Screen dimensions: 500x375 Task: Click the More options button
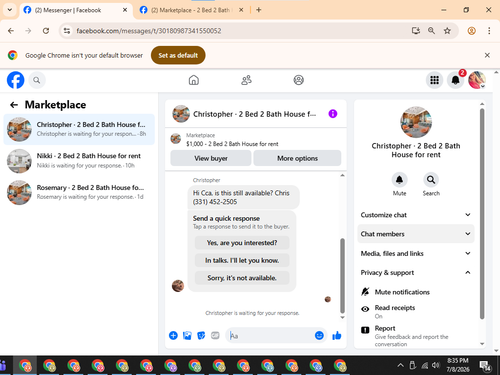click(x=297, y=158)
